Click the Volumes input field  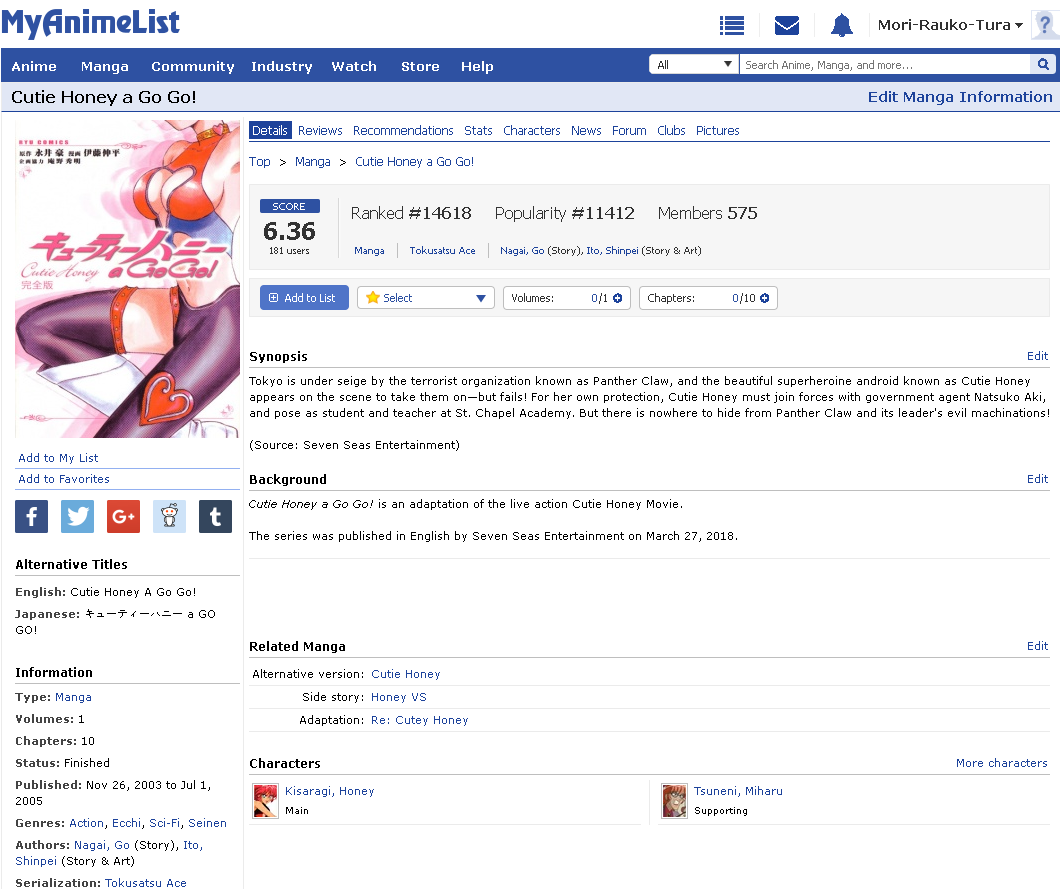[567, 298]
